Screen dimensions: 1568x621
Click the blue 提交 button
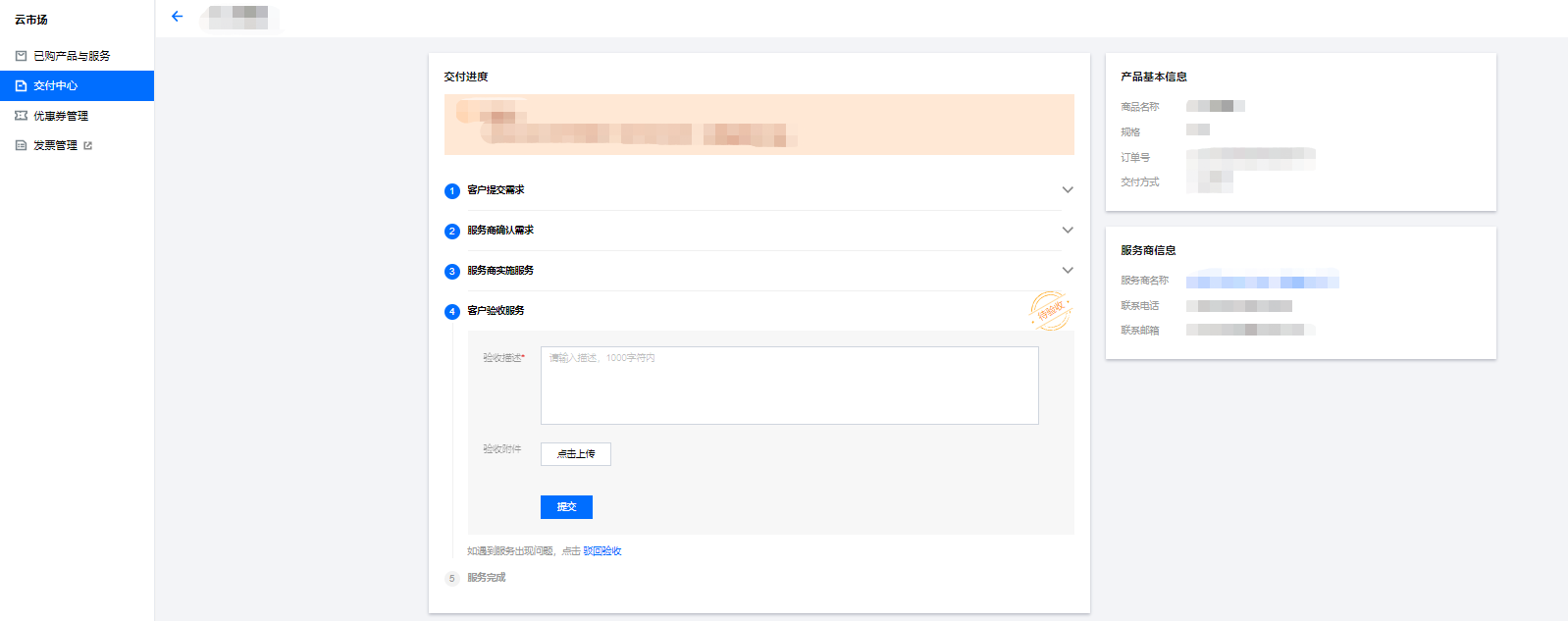(566, 507)
